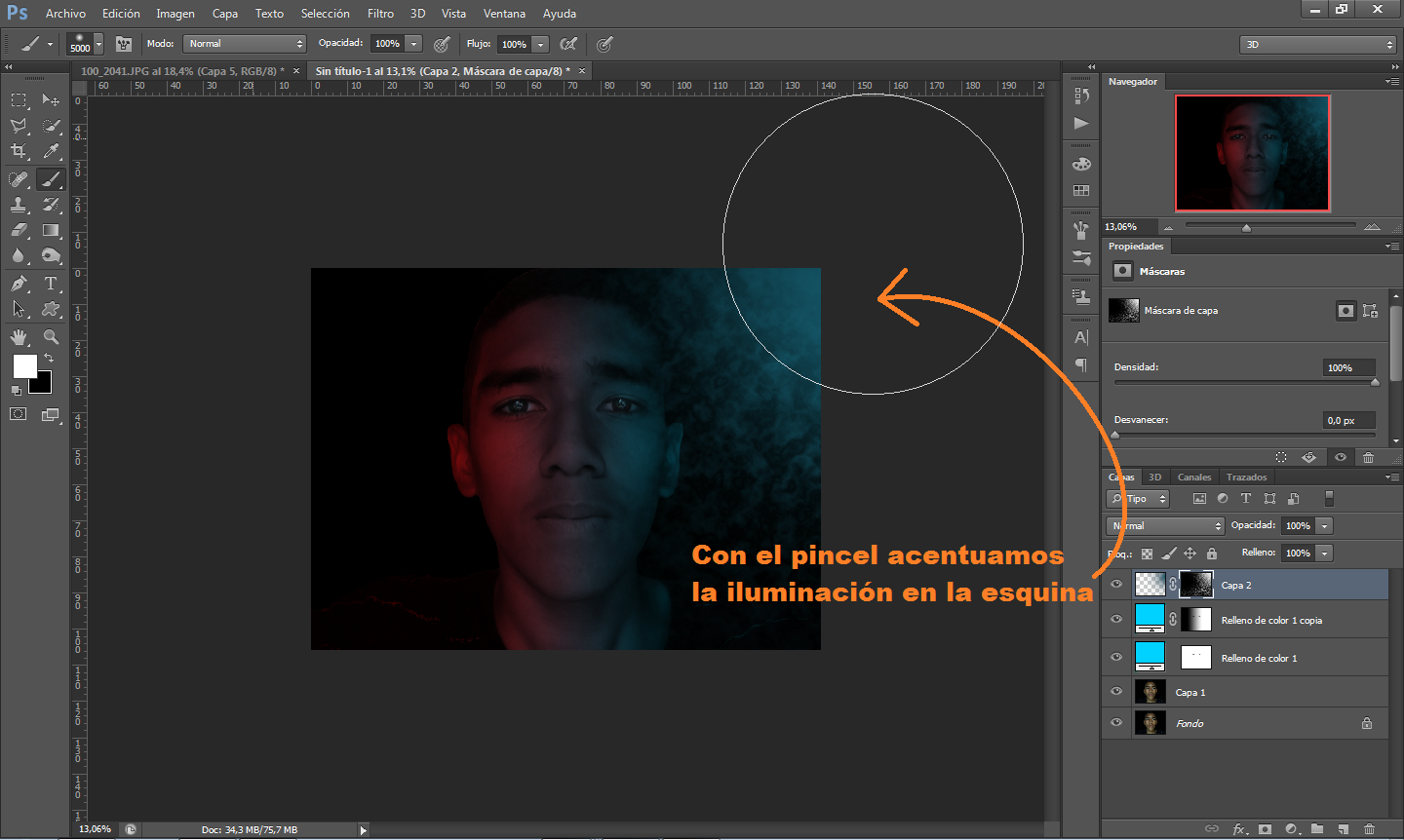The width and height of the screenshot is (1404, 840).
Task: Open the Filtro menu
Action: 380,14
